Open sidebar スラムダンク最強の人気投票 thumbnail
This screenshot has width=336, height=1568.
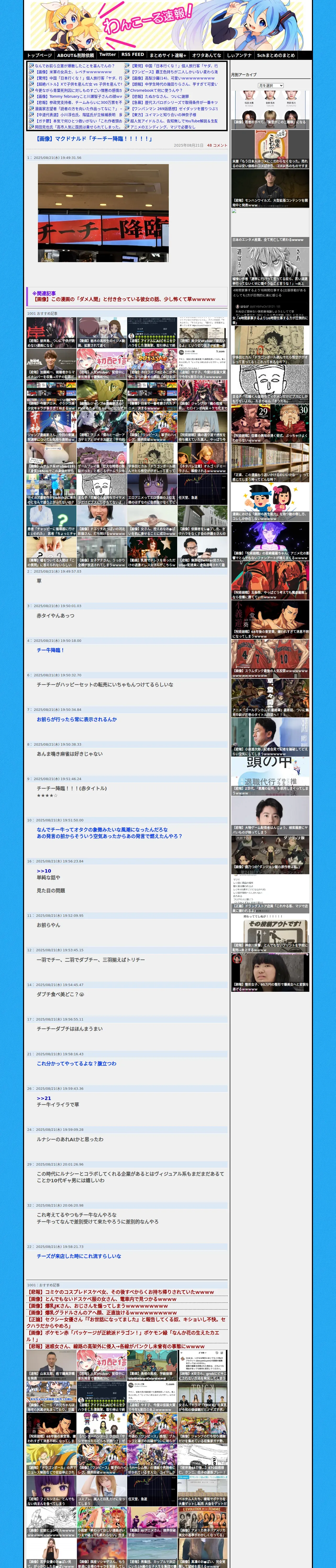270,659
